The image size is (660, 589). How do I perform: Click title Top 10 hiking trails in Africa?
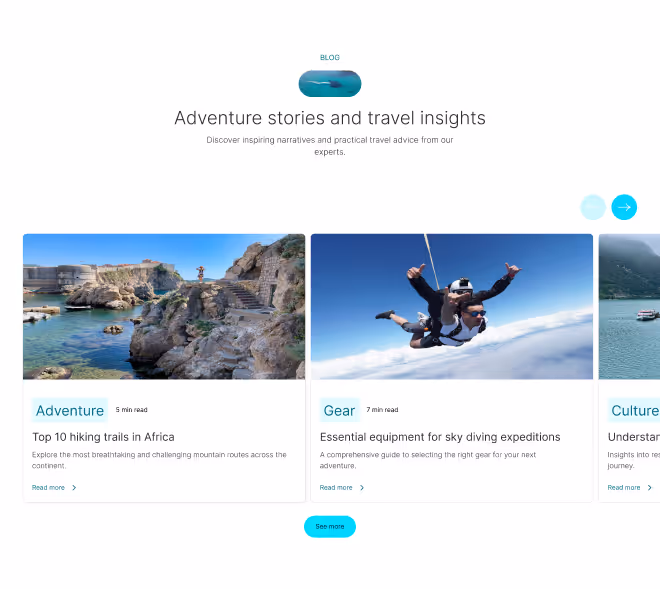pos(103,437)
